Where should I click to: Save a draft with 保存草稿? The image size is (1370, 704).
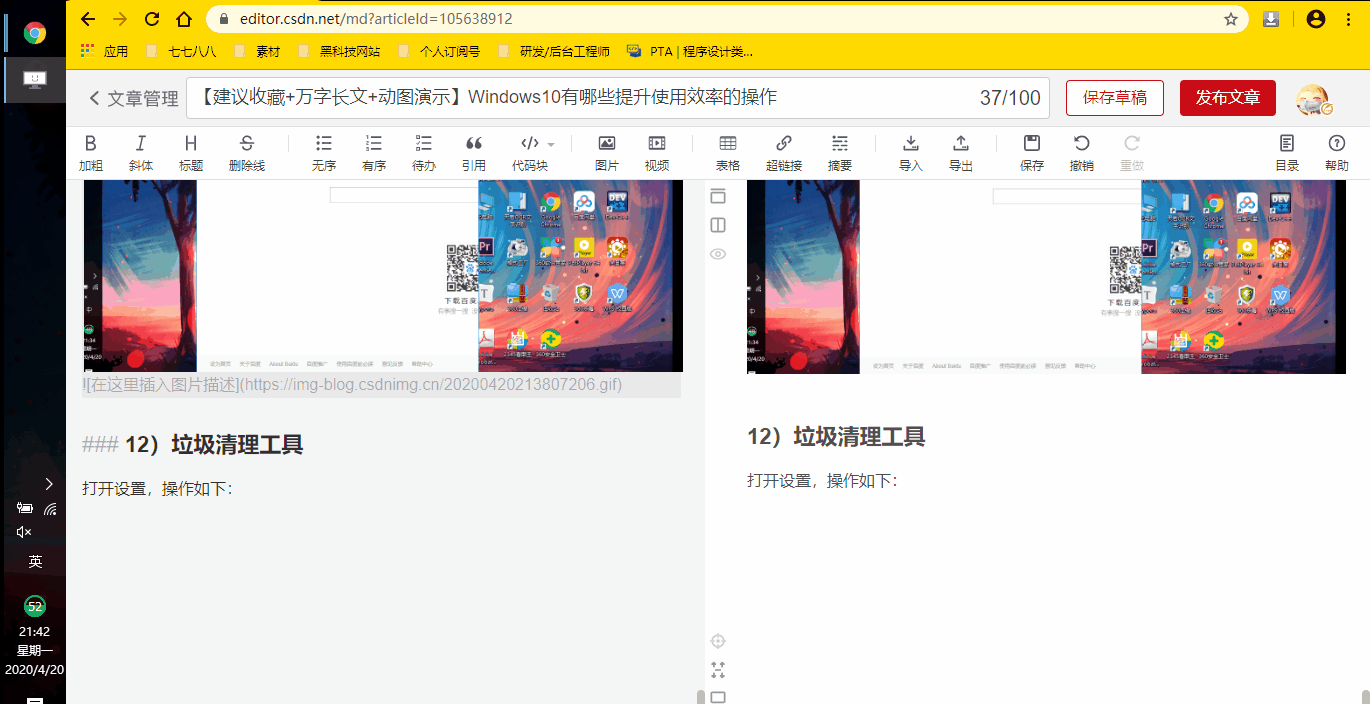(1114, 97)
